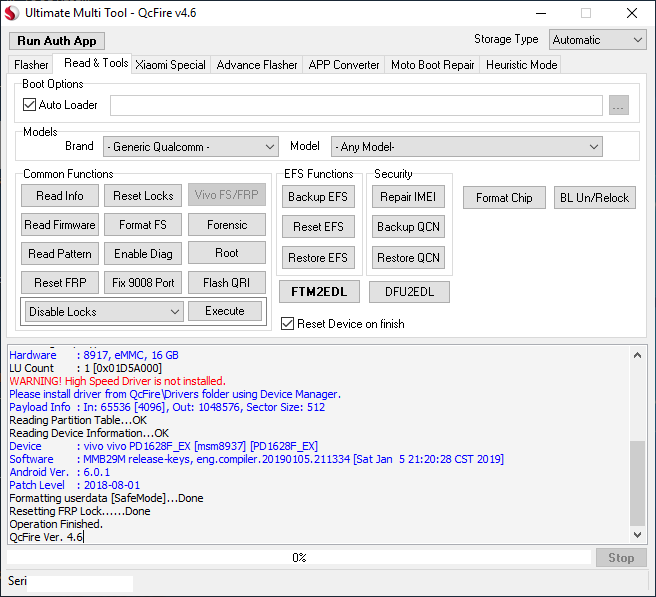Click the Read Firmware button
The height and width of the screenshot is (597, 656).
60,225
